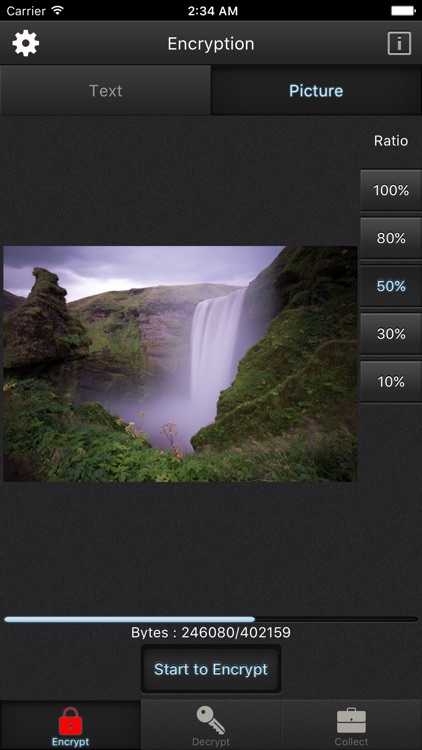Open the key Decrypt icon
This screenshot has height=750, width=422.
[211, 721]
